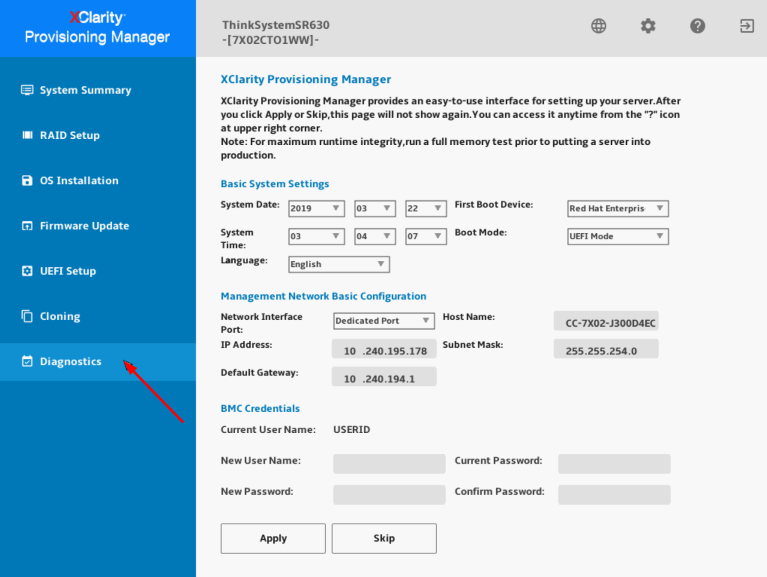Image resolution: width=767 pixels, height=577 pixels.
Task: Click the Default Gateway field
Action: coord(384,377)
